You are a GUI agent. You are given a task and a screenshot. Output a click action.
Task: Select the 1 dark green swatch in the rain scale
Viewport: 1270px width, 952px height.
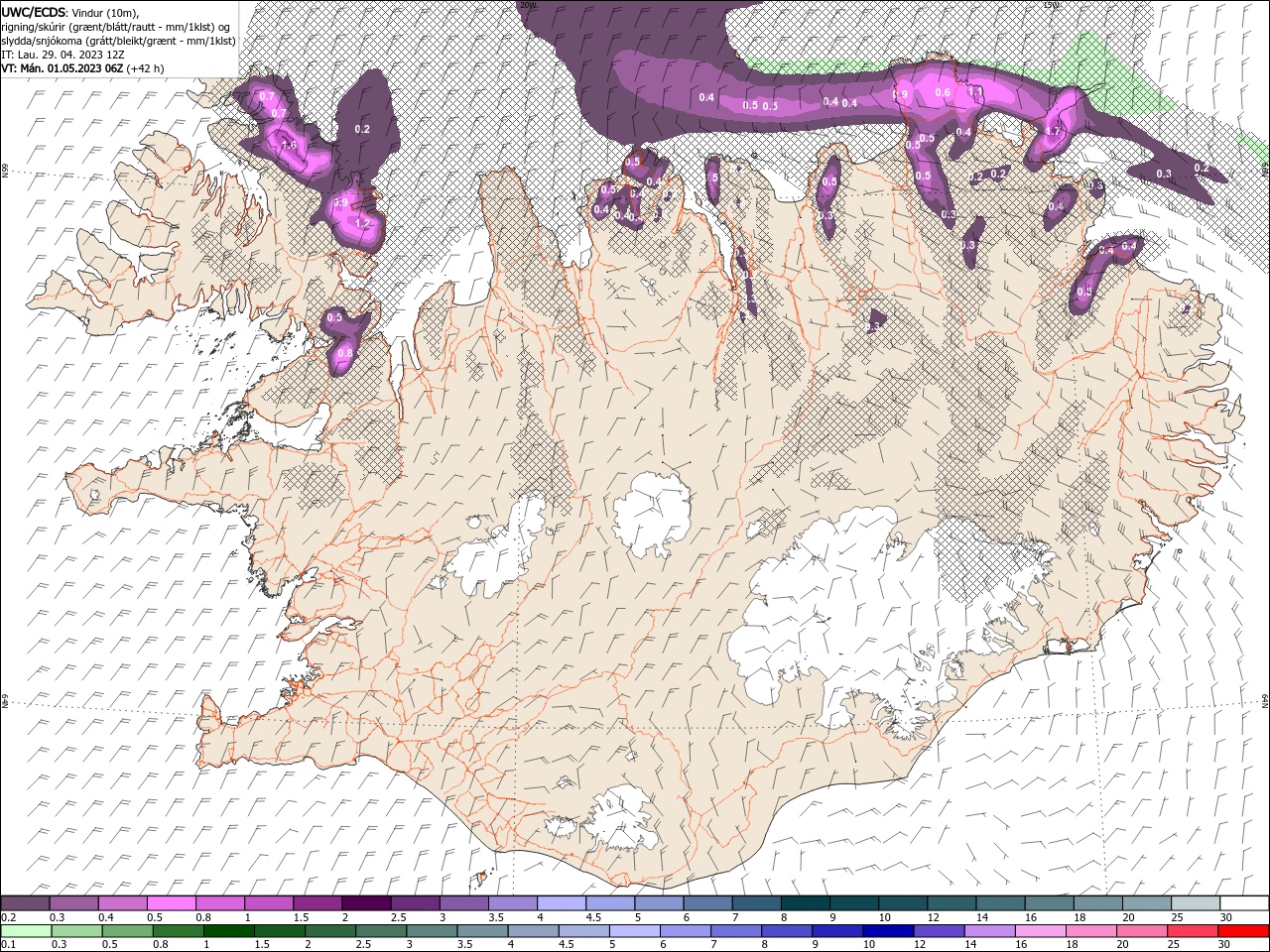[228, 930]
